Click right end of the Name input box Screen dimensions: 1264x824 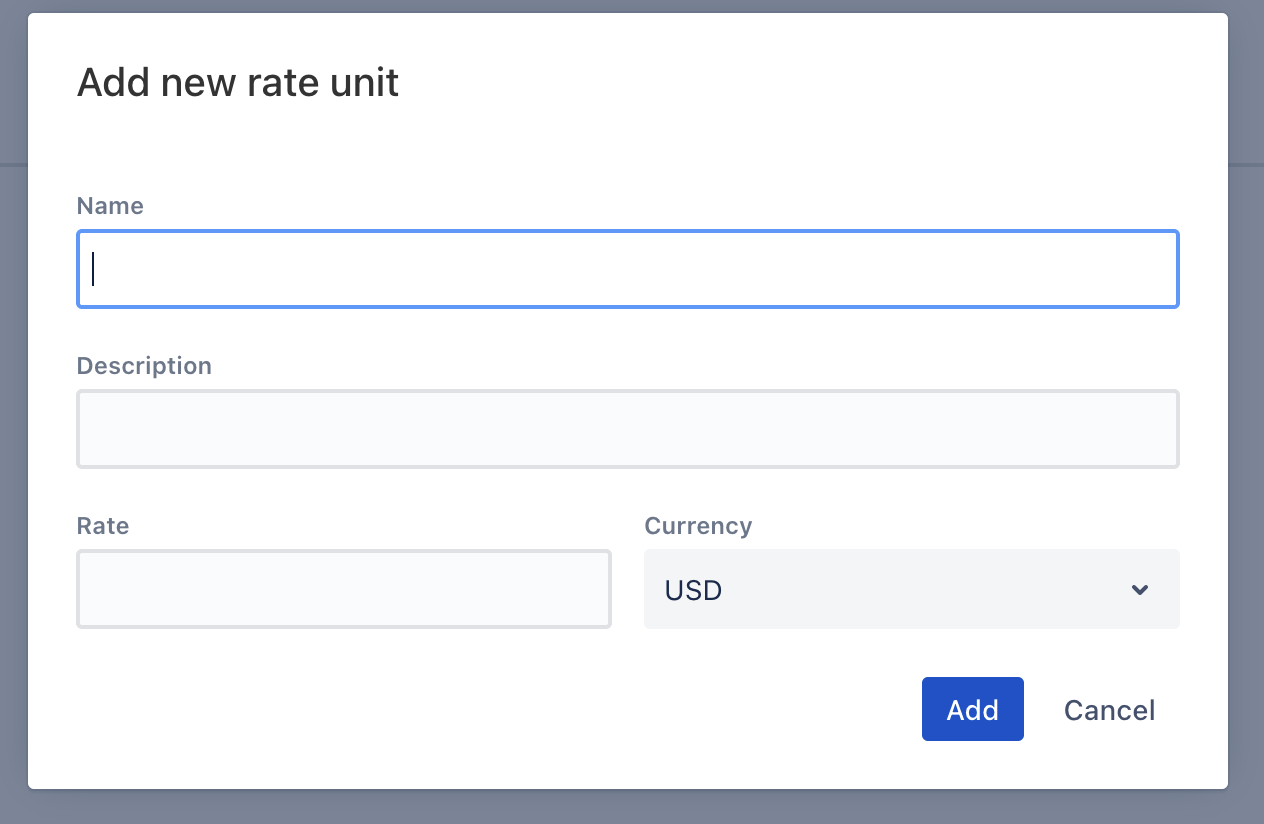(1150, 269)
